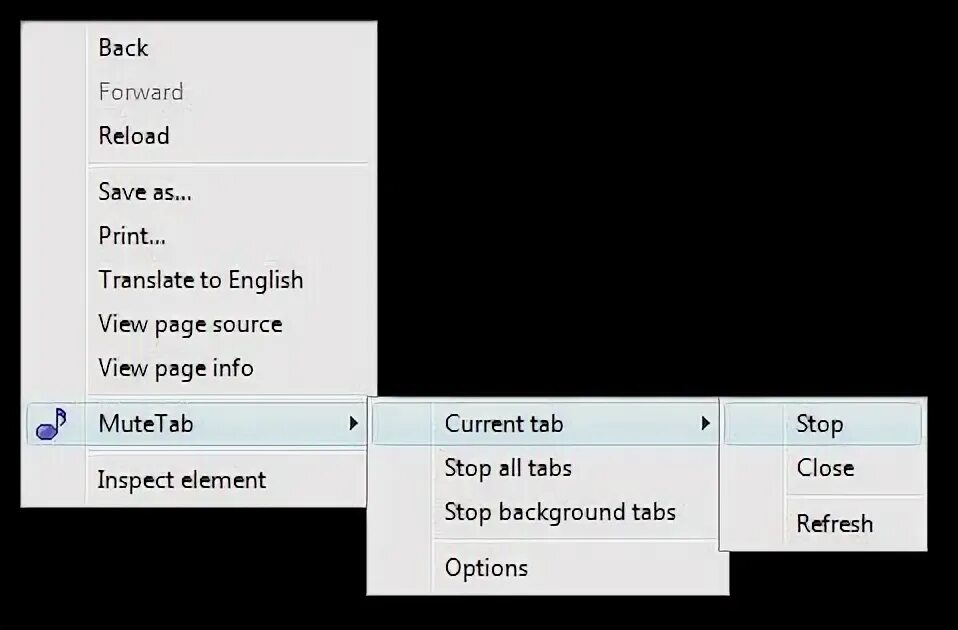Expand the Current tab submenu arrow

tap(705, 424)
